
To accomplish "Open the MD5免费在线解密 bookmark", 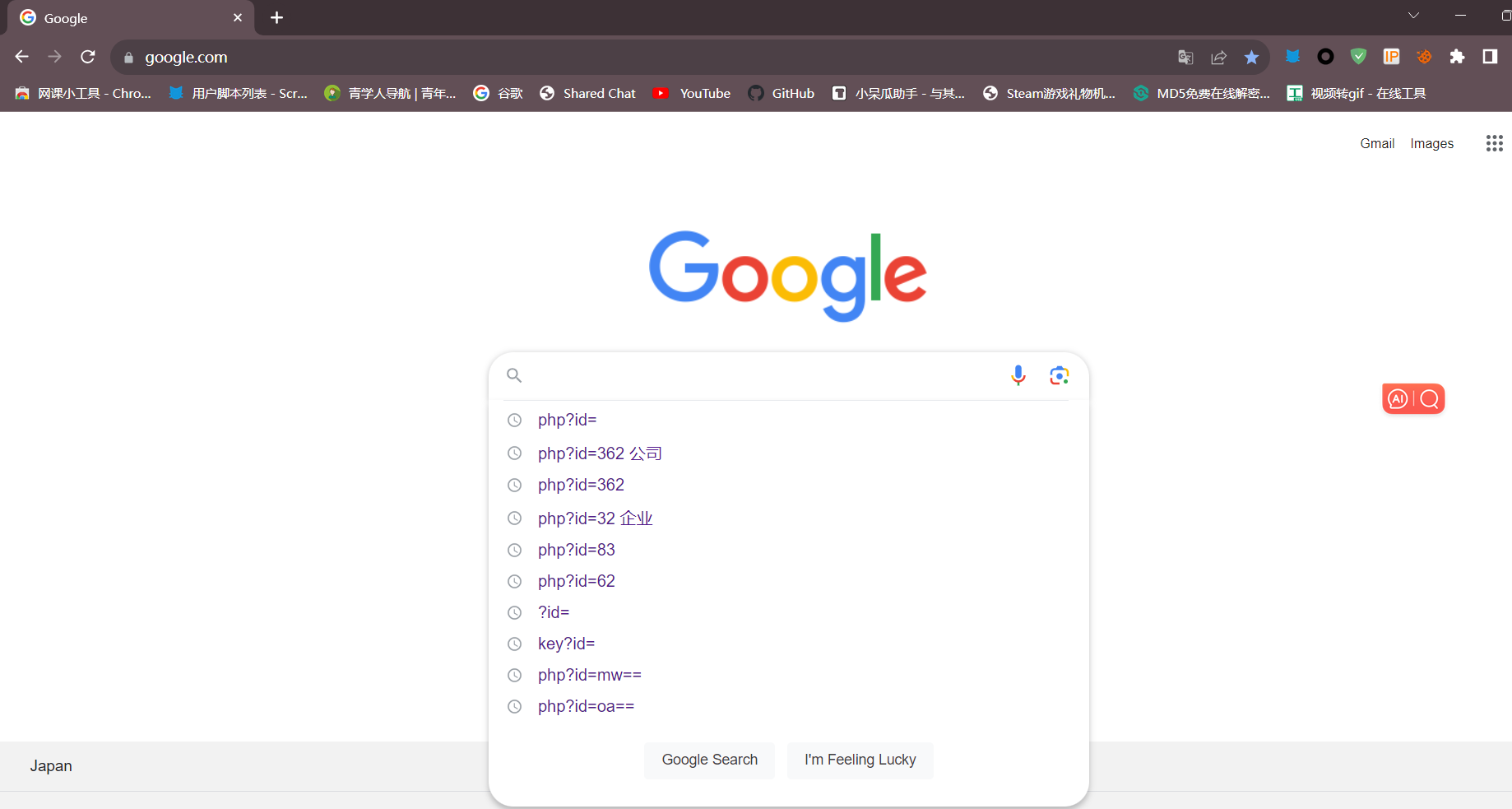I will [x=1201, y=93].
